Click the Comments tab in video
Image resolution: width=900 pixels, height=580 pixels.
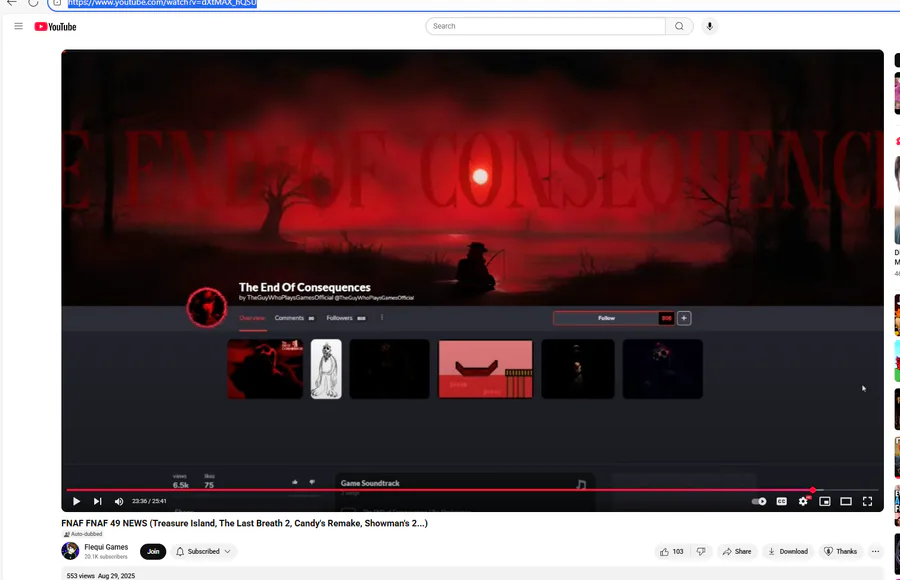point(294,318)
